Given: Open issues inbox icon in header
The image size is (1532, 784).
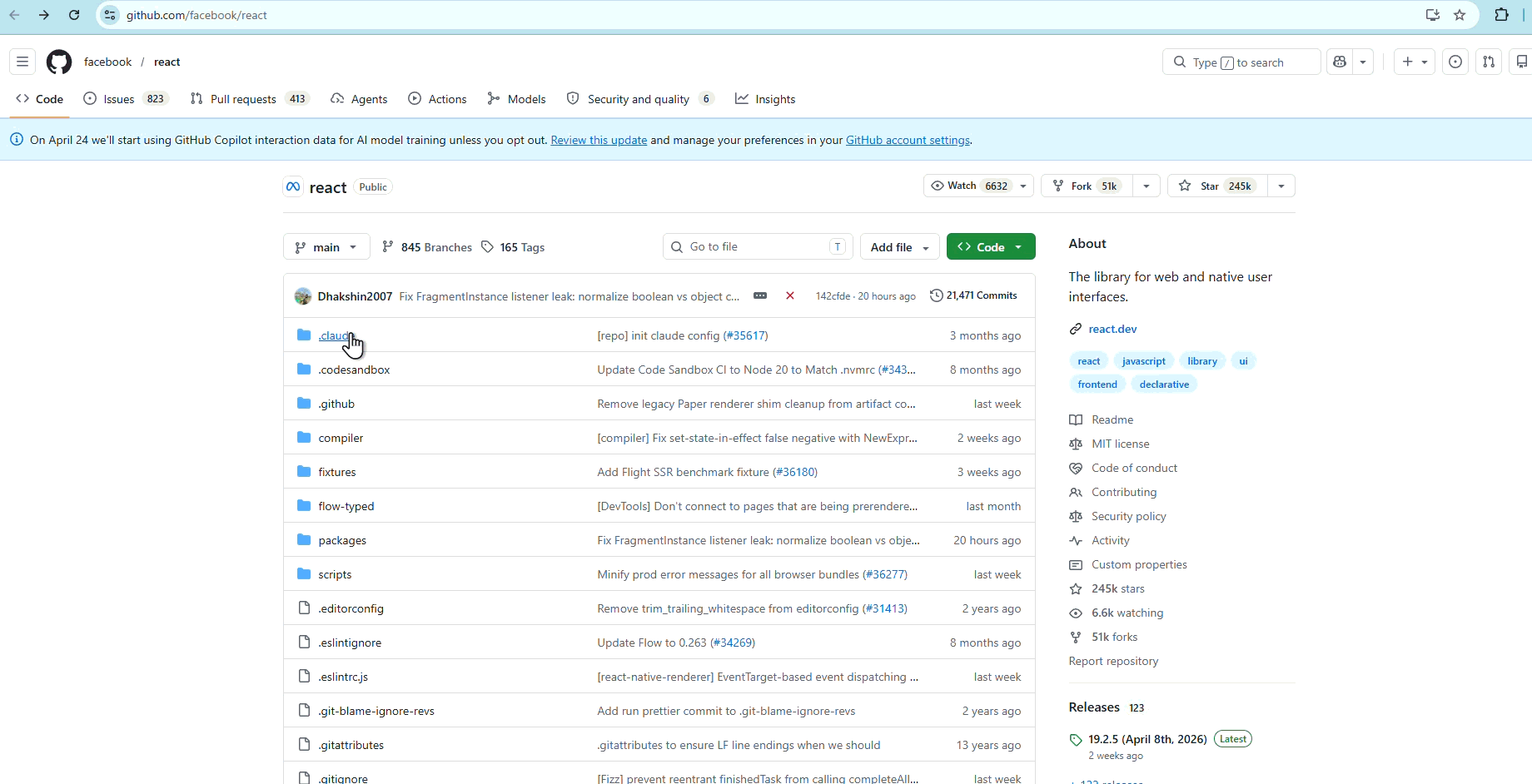Looking at the screenshot, I should click(x=1455, y=62).
